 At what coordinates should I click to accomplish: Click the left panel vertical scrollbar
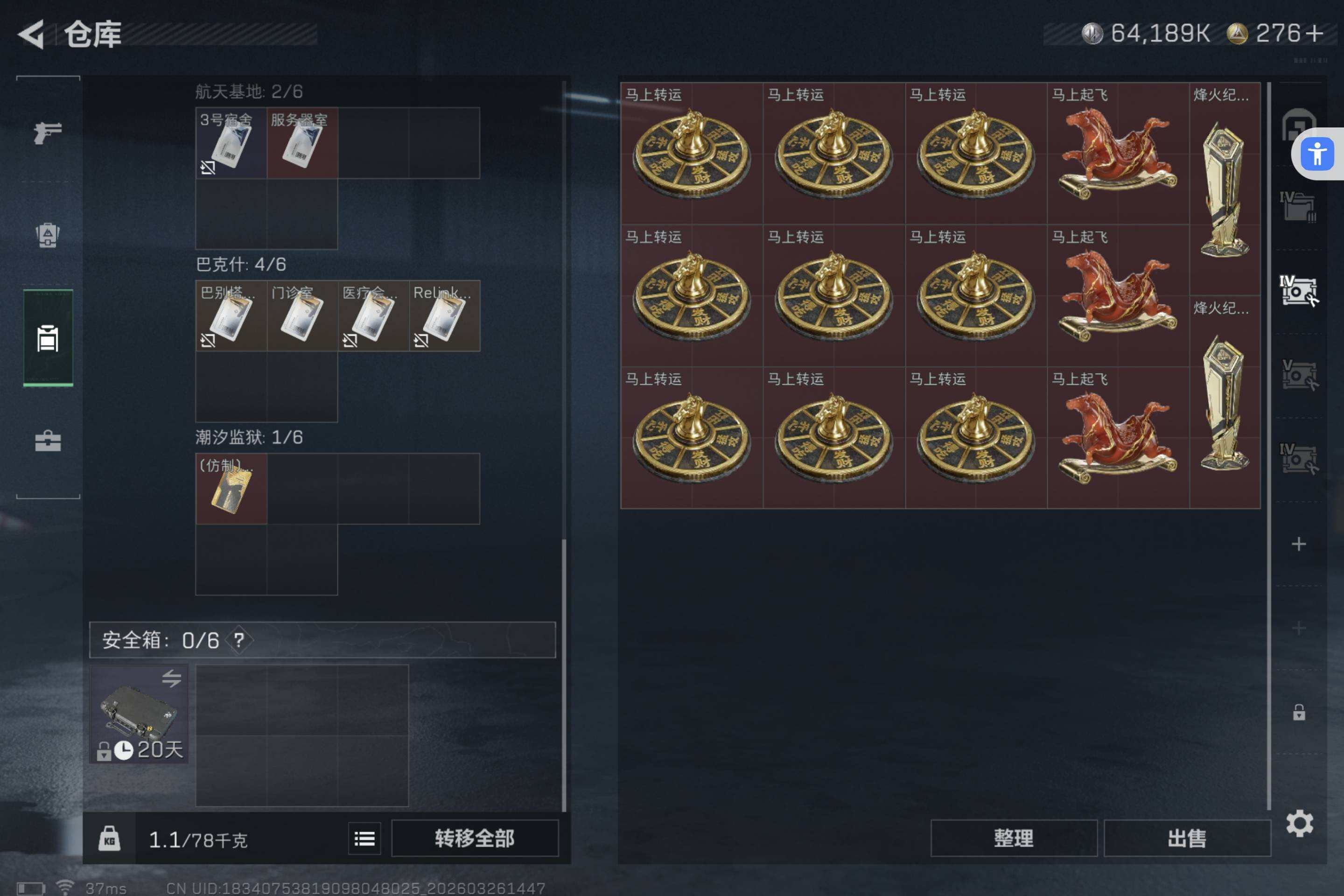pyautogui.click(x=564, y=446)
